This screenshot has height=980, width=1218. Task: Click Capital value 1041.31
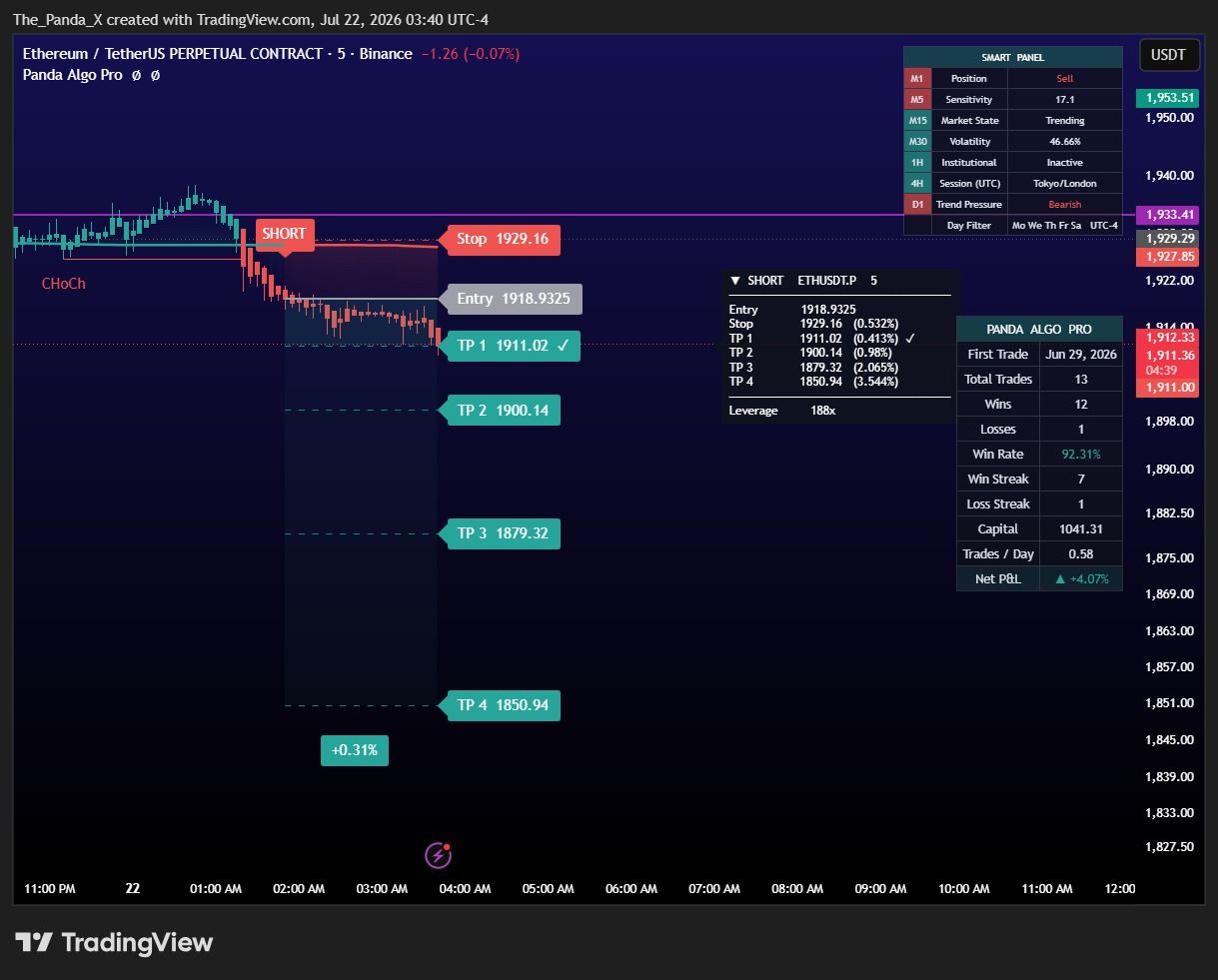point(1081,528)
